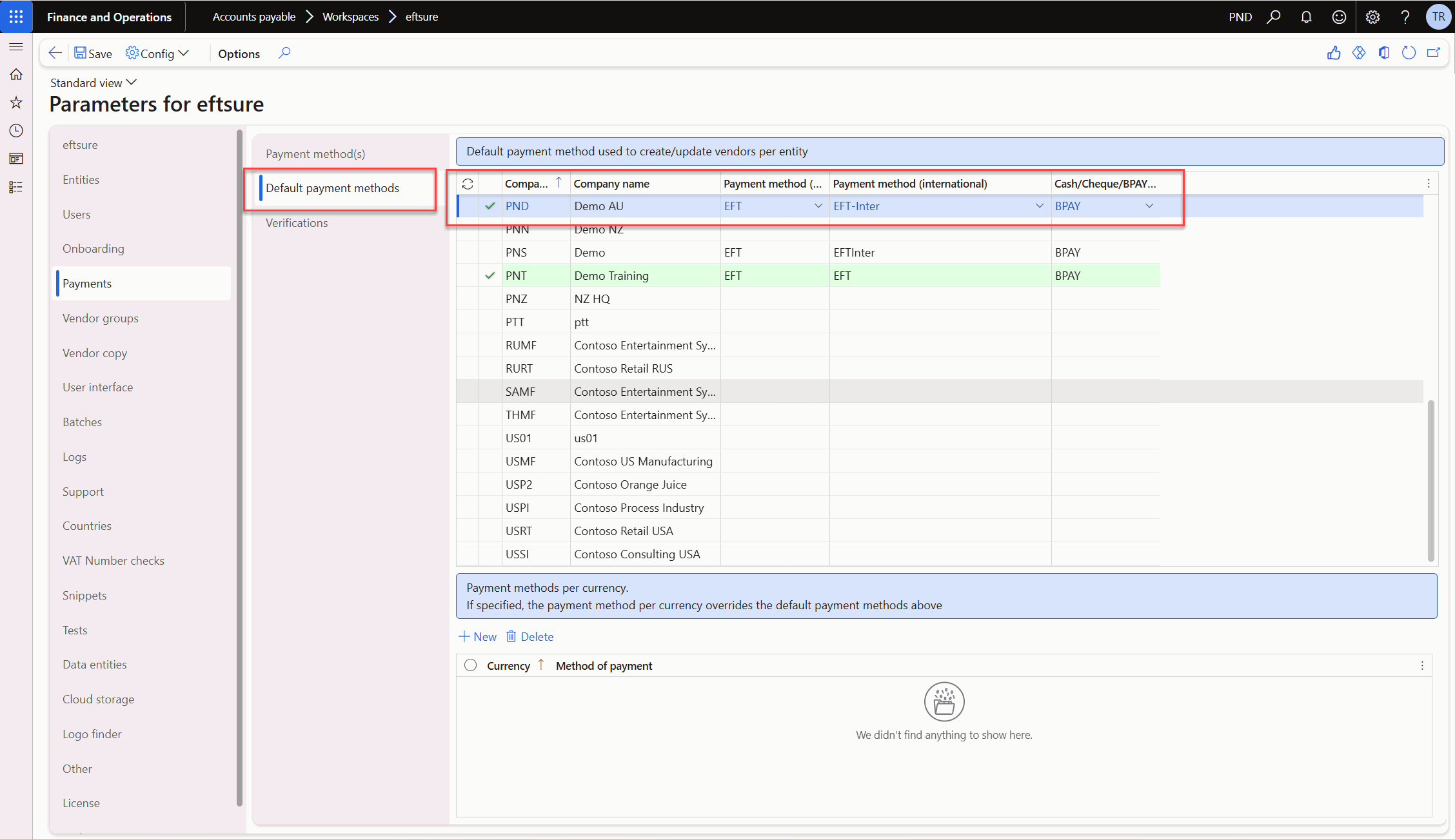The height and width of the screenshot is (840, 1455).
Task: Click the left section list scrollbar
Action: 239,467
